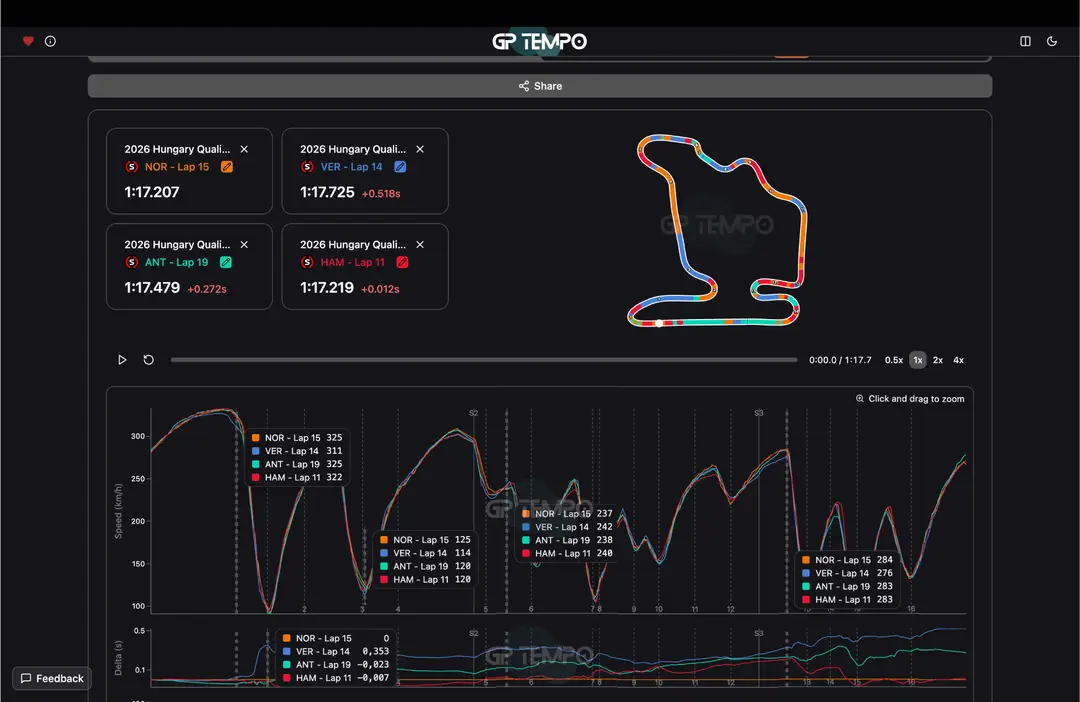Toggle the split layout icon

(x=1026, y=41)
